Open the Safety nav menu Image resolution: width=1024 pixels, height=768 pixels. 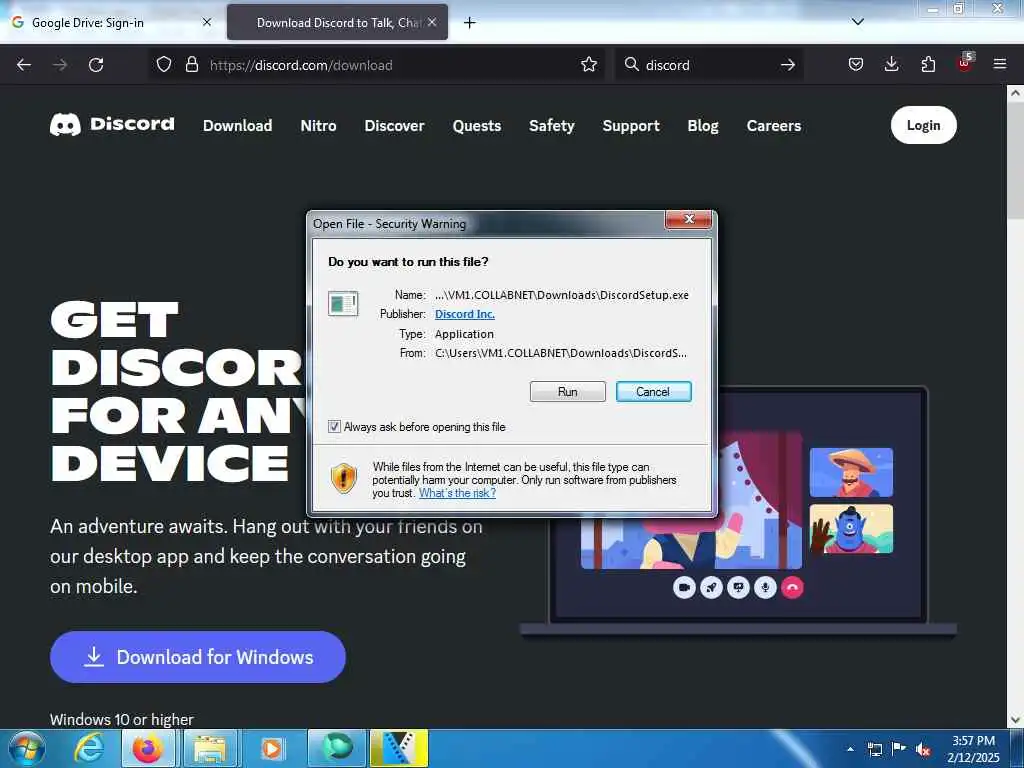(x=552, y=125)
